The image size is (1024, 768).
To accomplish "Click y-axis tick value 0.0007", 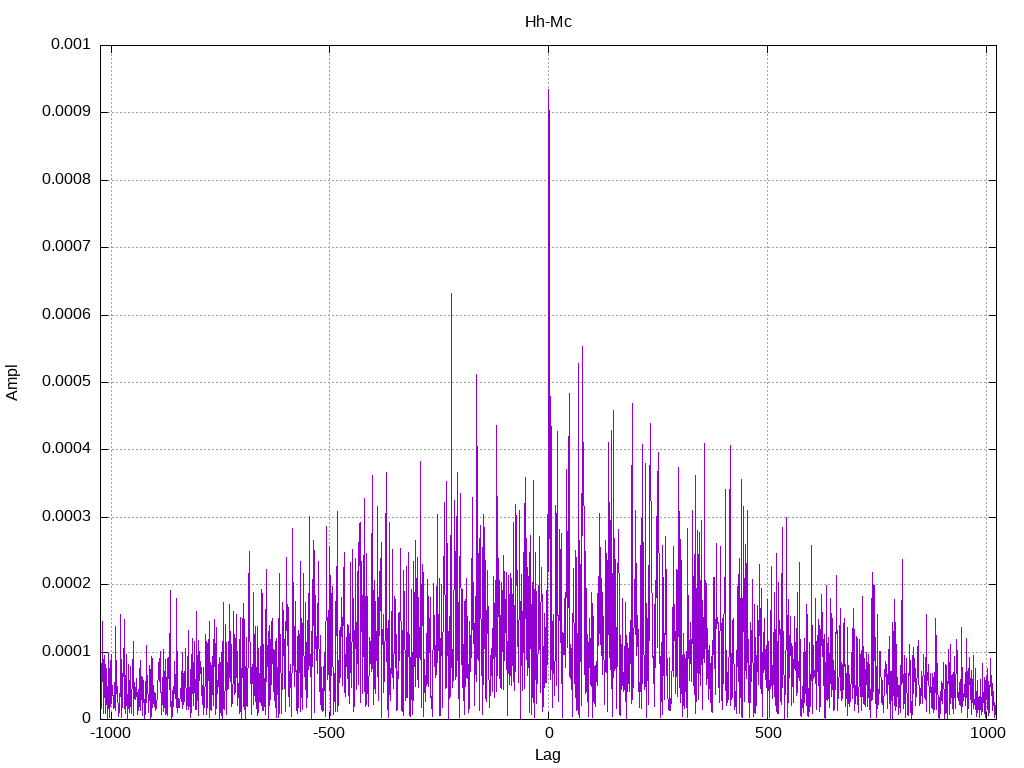I will point(66,247).
